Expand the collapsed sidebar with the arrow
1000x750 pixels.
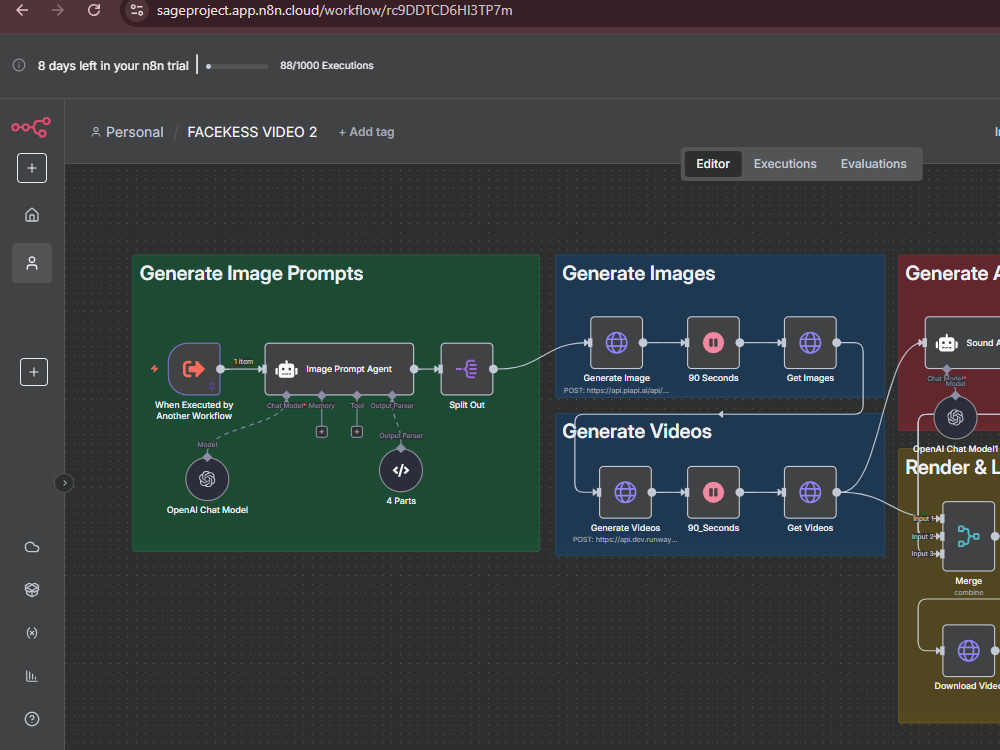pos(64,483)
